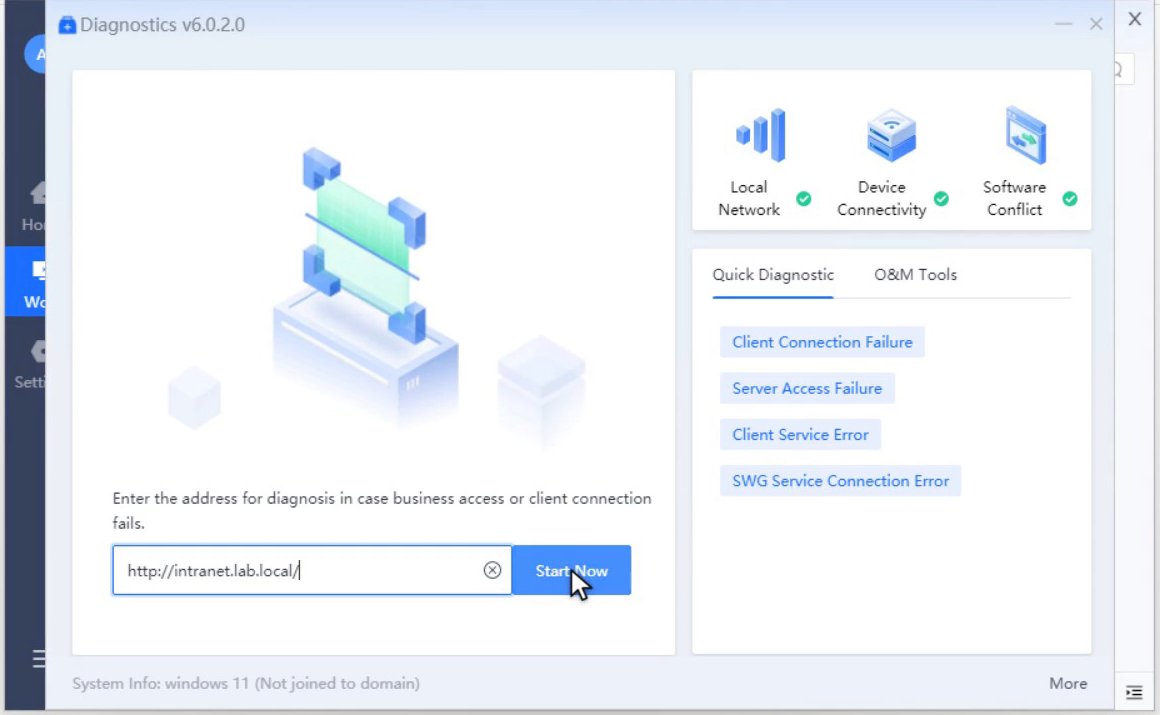Close the background window with the outer X
Image resolution: width=1160 pixels, height=715 pixels.
[1135, 19]
